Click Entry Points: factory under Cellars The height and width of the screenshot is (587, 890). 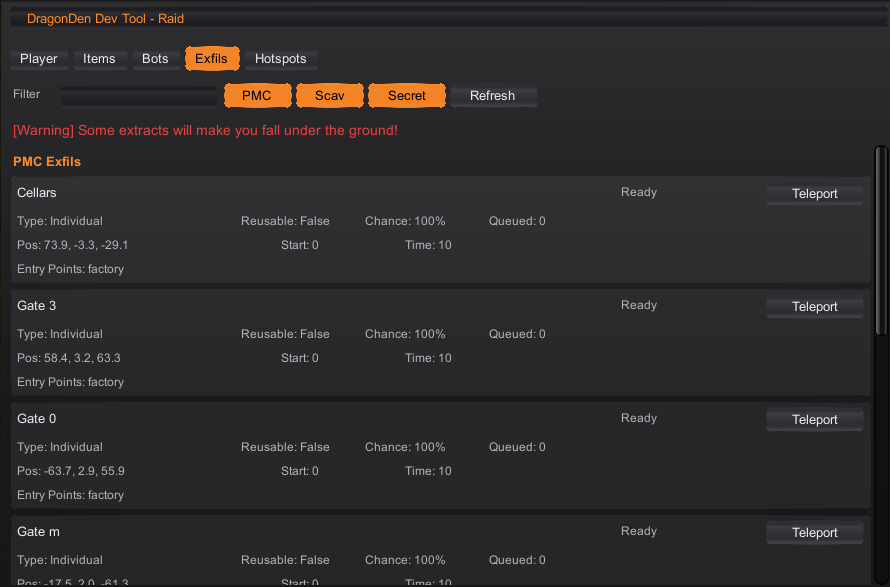point(70,269)
